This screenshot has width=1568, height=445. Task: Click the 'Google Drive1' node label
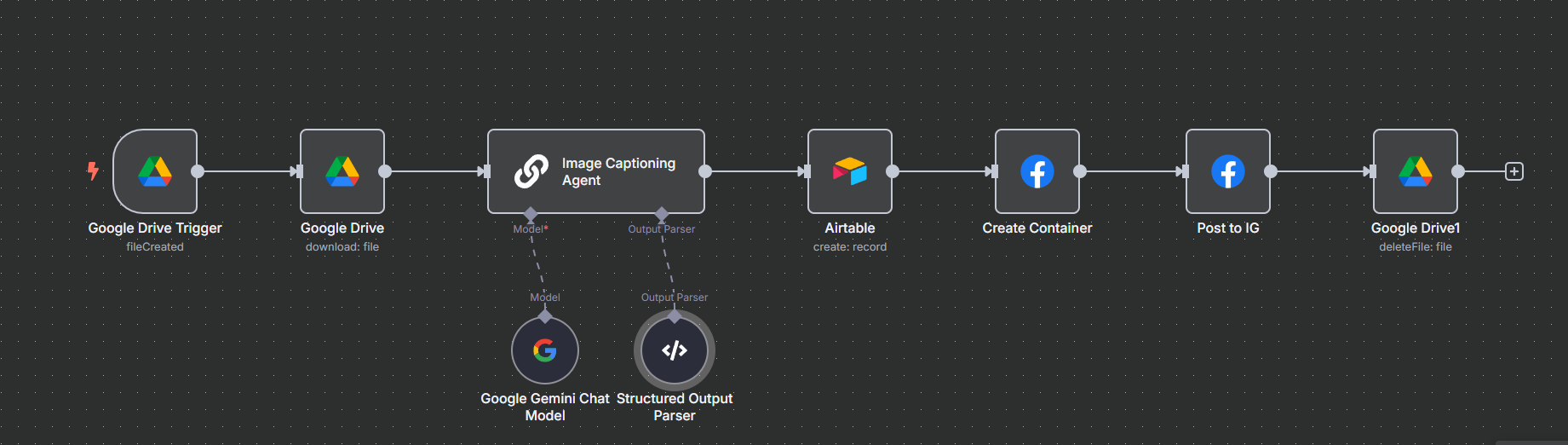(x=1416, y=228)
